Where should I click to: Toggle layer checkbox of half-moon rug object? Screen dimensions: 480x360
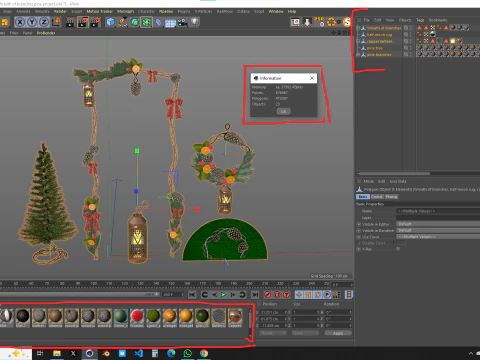406,34
